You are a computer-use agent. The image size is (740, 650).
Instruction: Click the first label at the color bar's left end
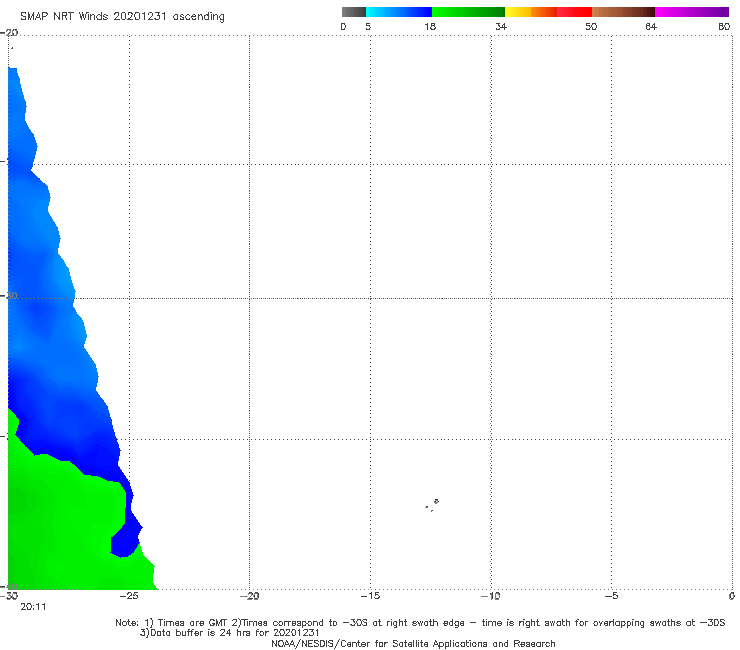[344, 26]
